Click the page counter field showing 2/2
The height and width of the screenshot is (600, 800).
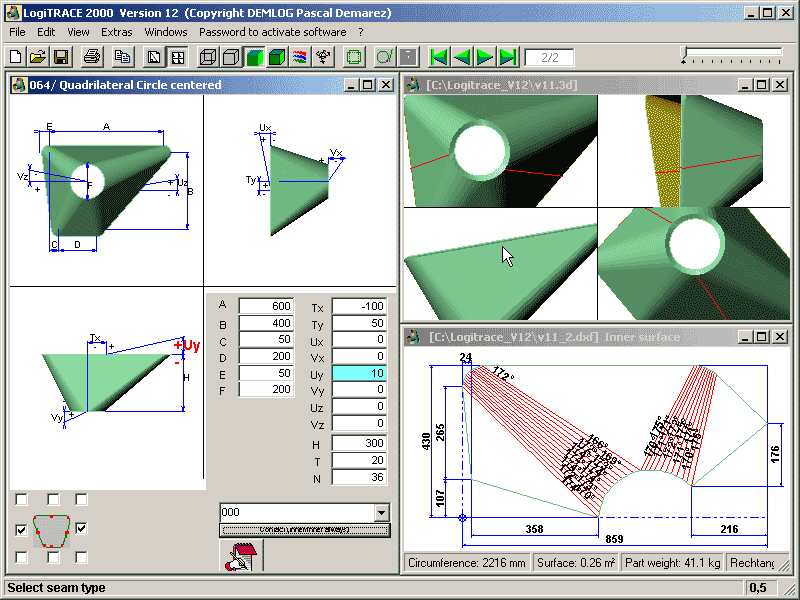pyautogui.click(x=549, y=57)
